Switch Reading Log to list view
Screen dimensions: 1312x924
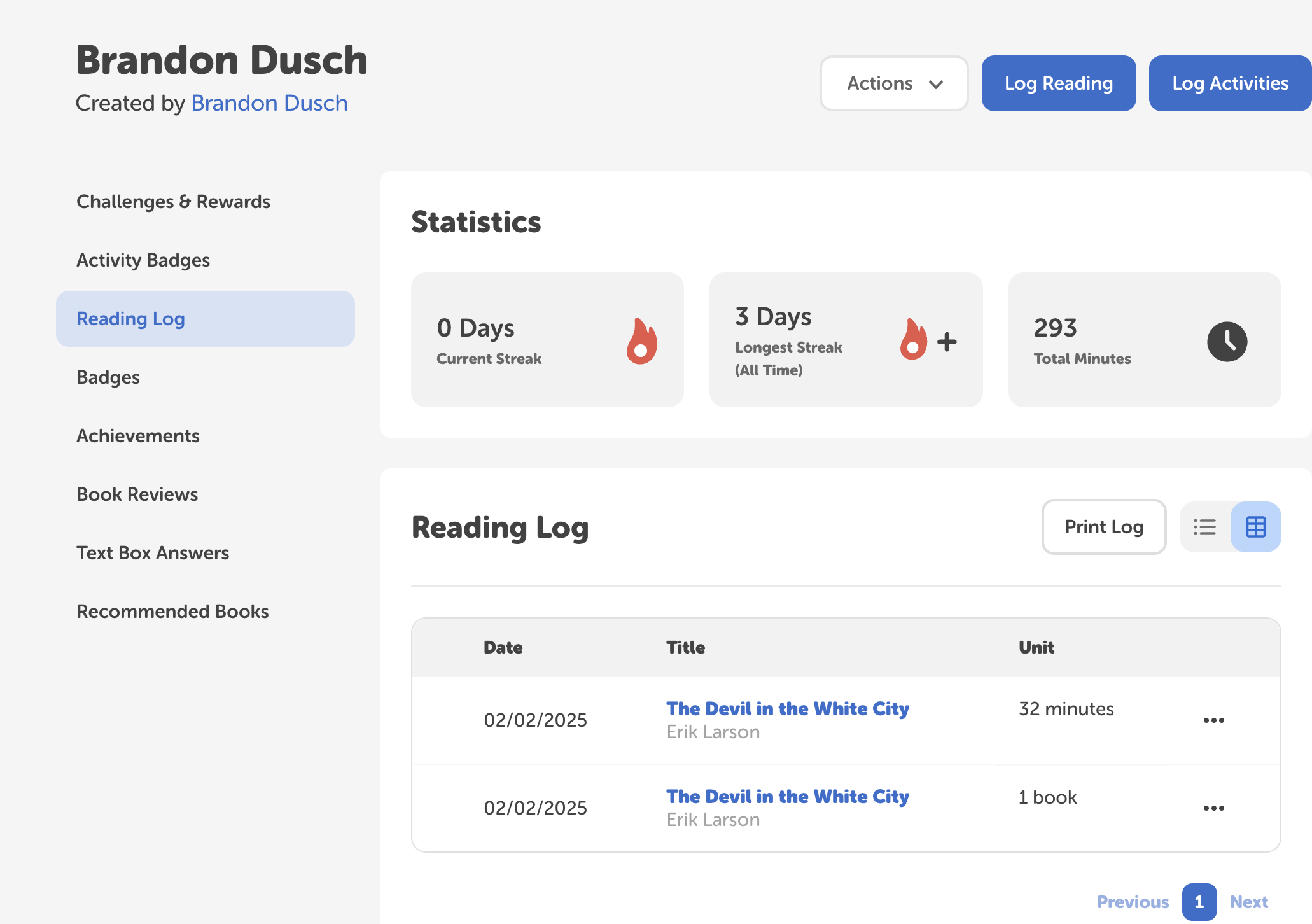(x=1204, y=526)
